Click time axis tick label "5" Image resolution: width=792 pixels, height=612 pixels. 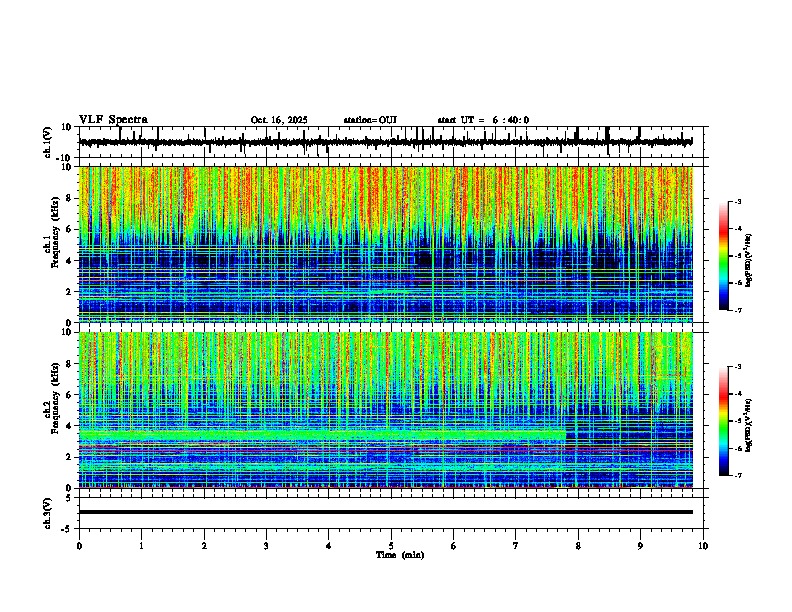coord(391,546)
